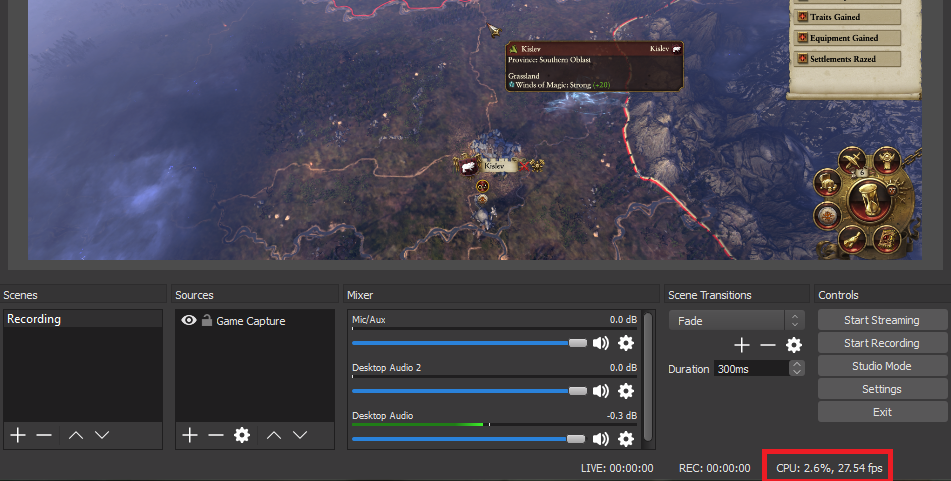Screen dimensions: 951x481
Task: Click the hourglass end turn button
Action: tap(870, 201)
